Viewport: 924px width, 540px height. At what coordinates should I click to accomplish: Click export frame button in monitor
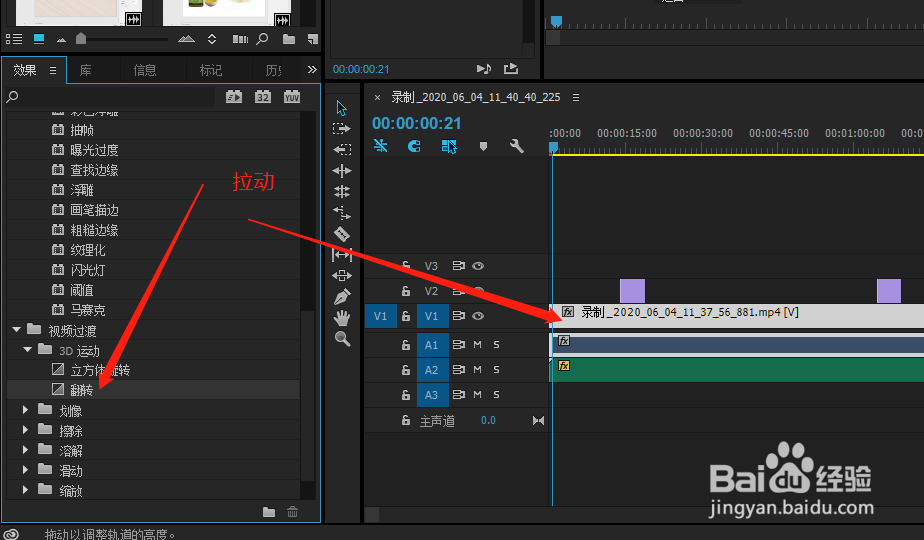point(511,68)
